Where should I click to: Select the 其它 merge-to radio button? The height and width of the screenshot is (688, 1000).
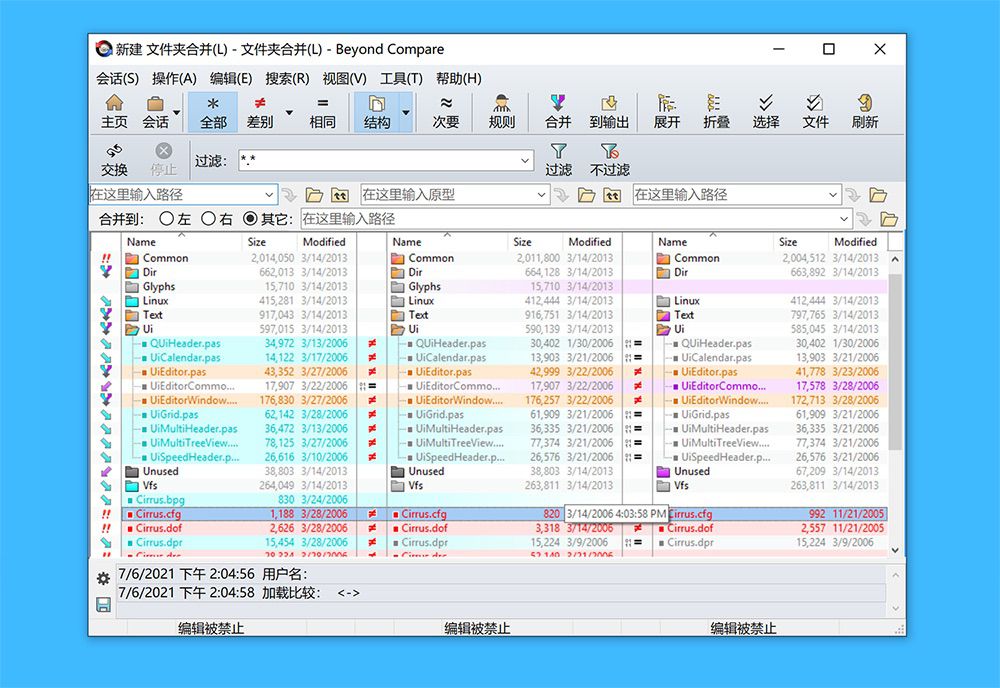coord(250,219)
